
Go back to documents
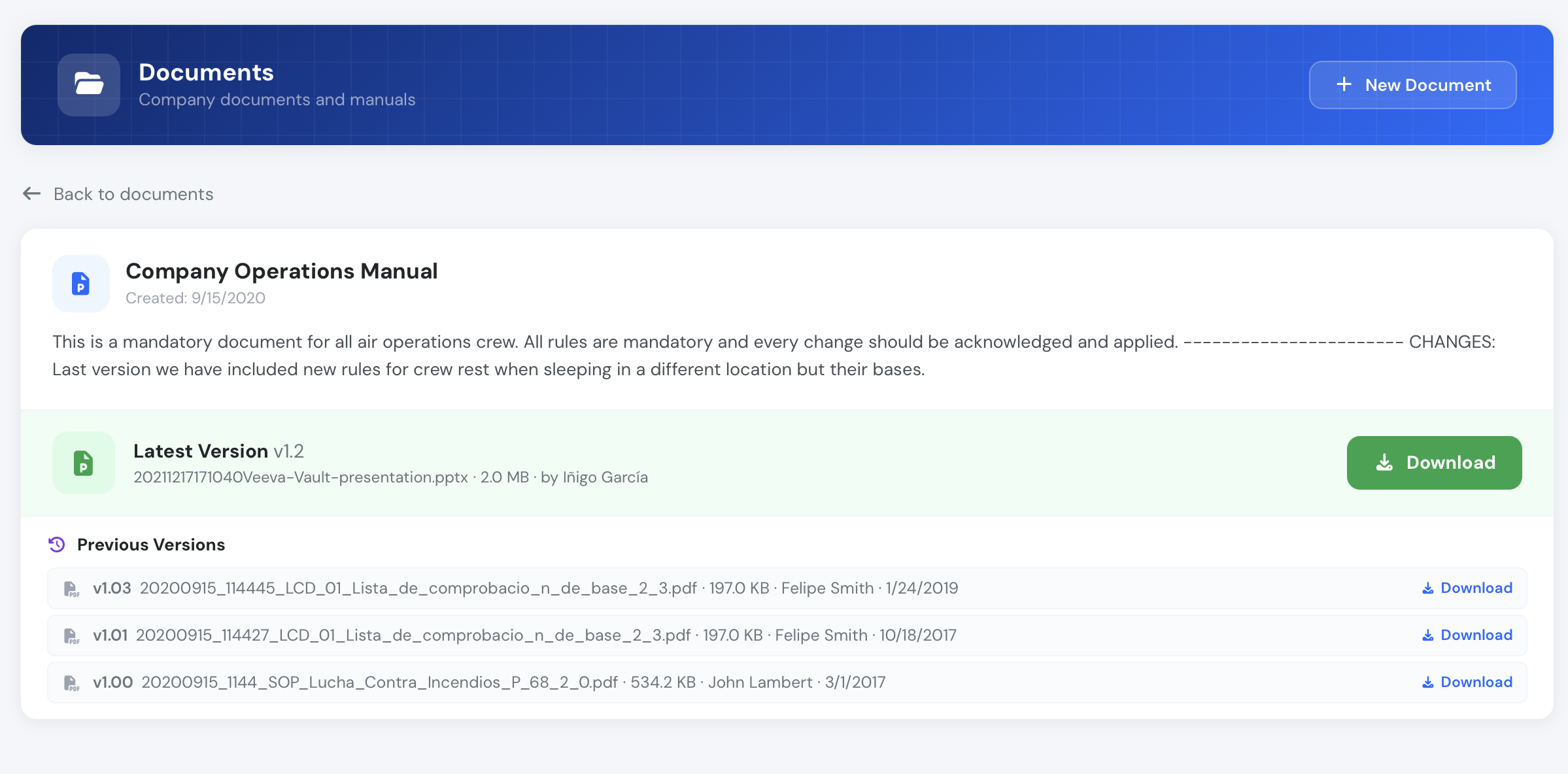(118, 194)
